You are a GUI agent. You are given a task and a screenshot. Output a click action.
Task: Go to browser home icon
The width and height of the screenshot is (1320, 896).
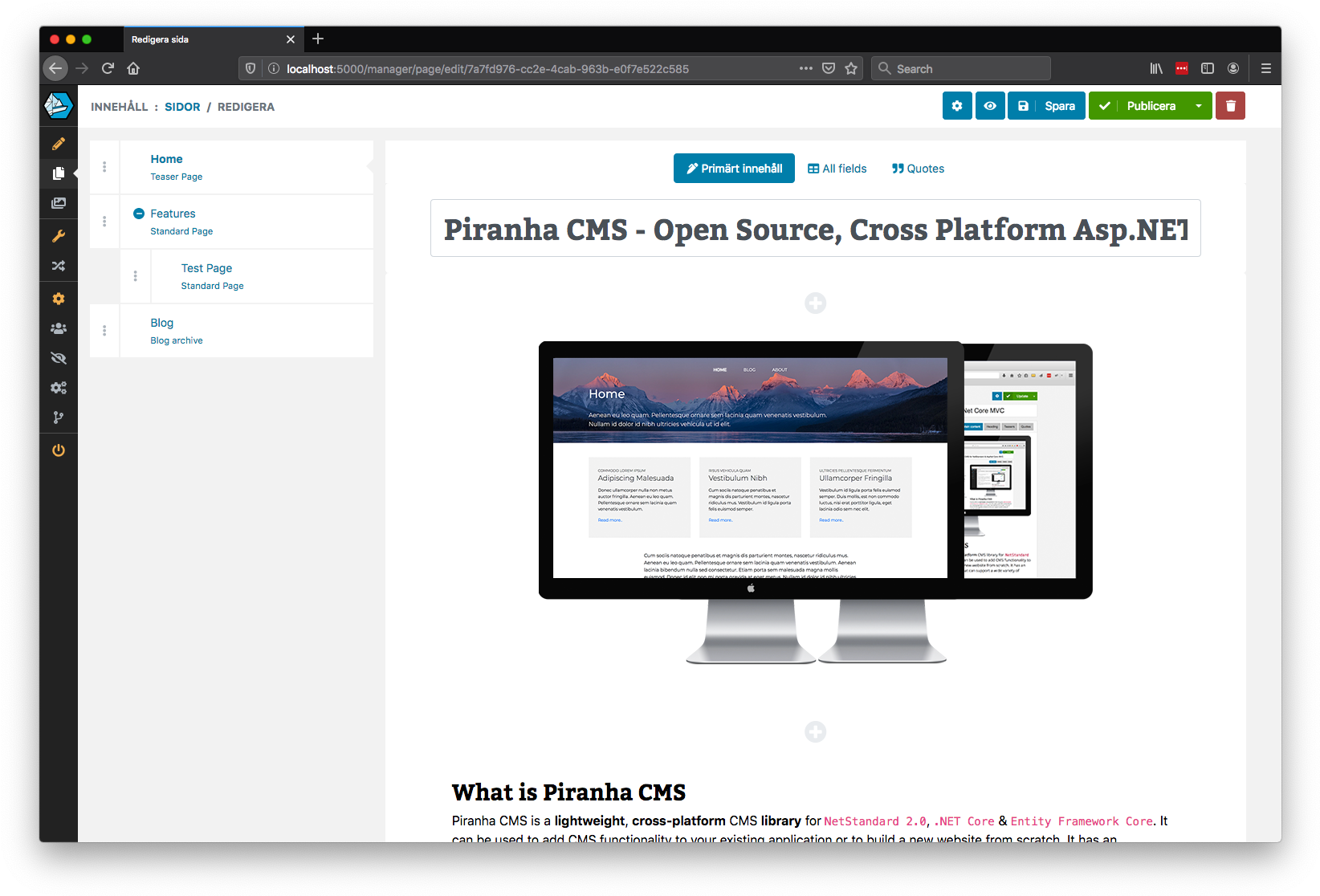133,68
